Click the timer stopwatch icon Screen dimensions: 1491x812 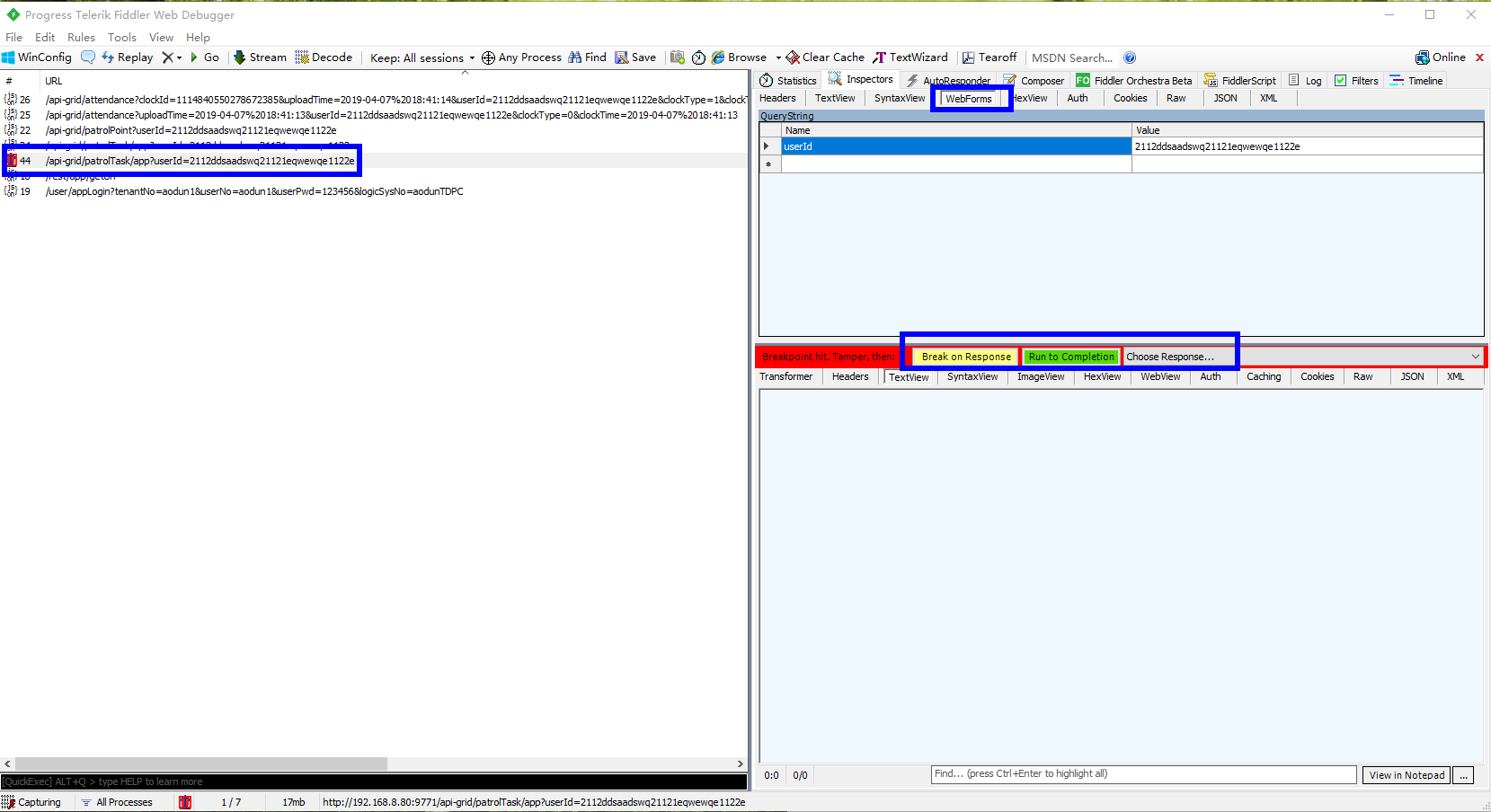click(x=698, y=57)
